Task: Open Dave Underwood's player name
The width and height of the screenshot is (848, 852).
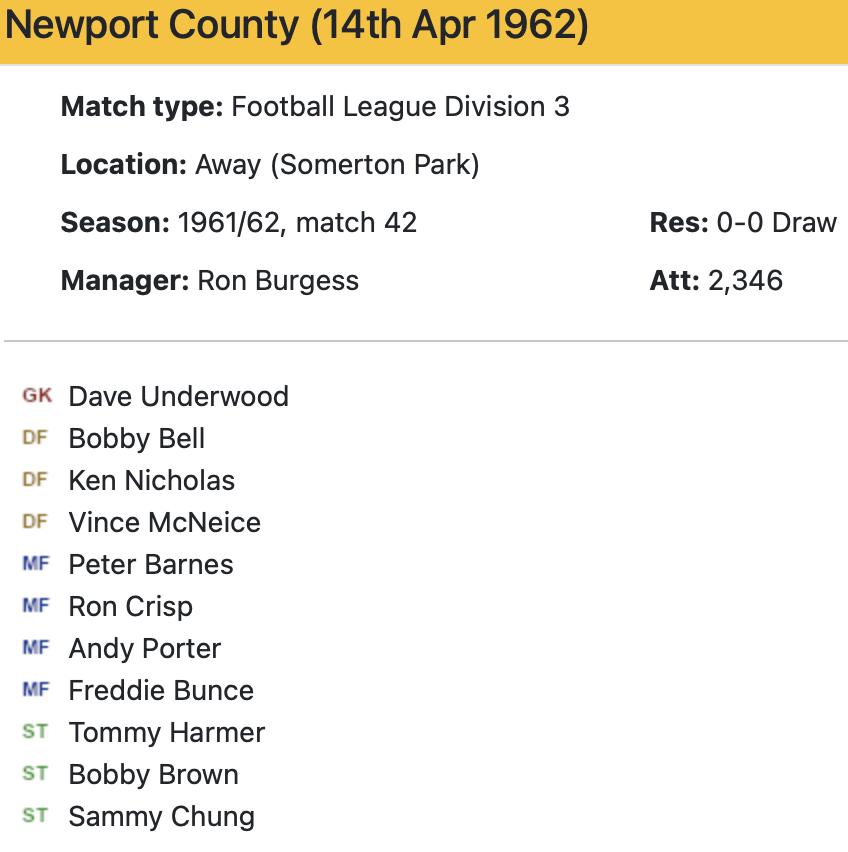Action: [x=178, y=396]
